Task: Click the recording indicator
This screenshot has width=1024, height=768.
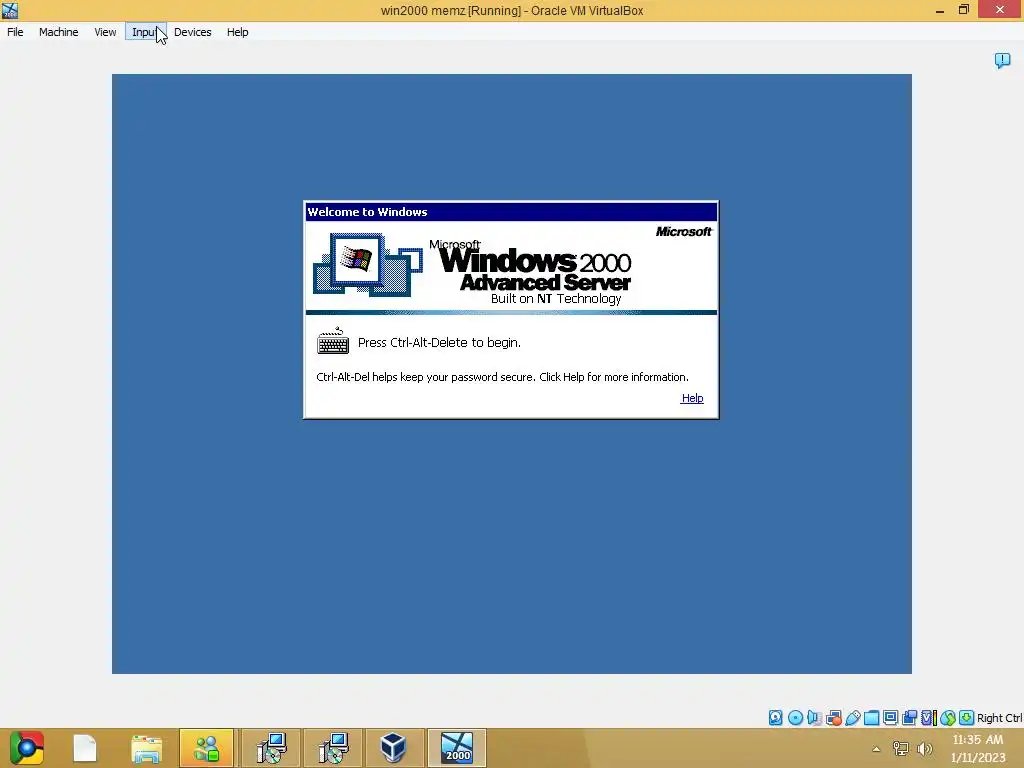Action: pos(909,718)
